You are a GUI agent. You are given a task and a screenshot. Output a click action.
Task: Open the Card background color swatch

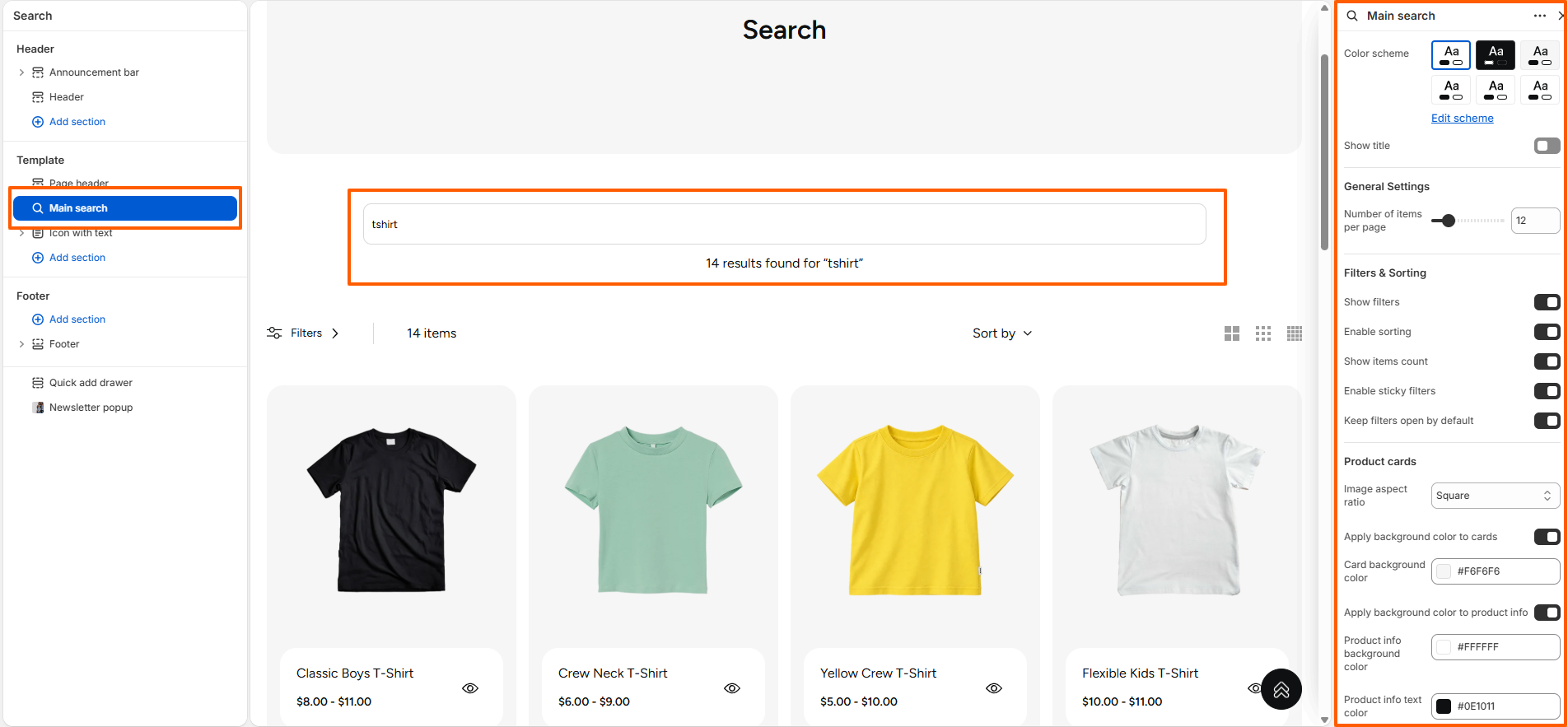[1444, 571]
